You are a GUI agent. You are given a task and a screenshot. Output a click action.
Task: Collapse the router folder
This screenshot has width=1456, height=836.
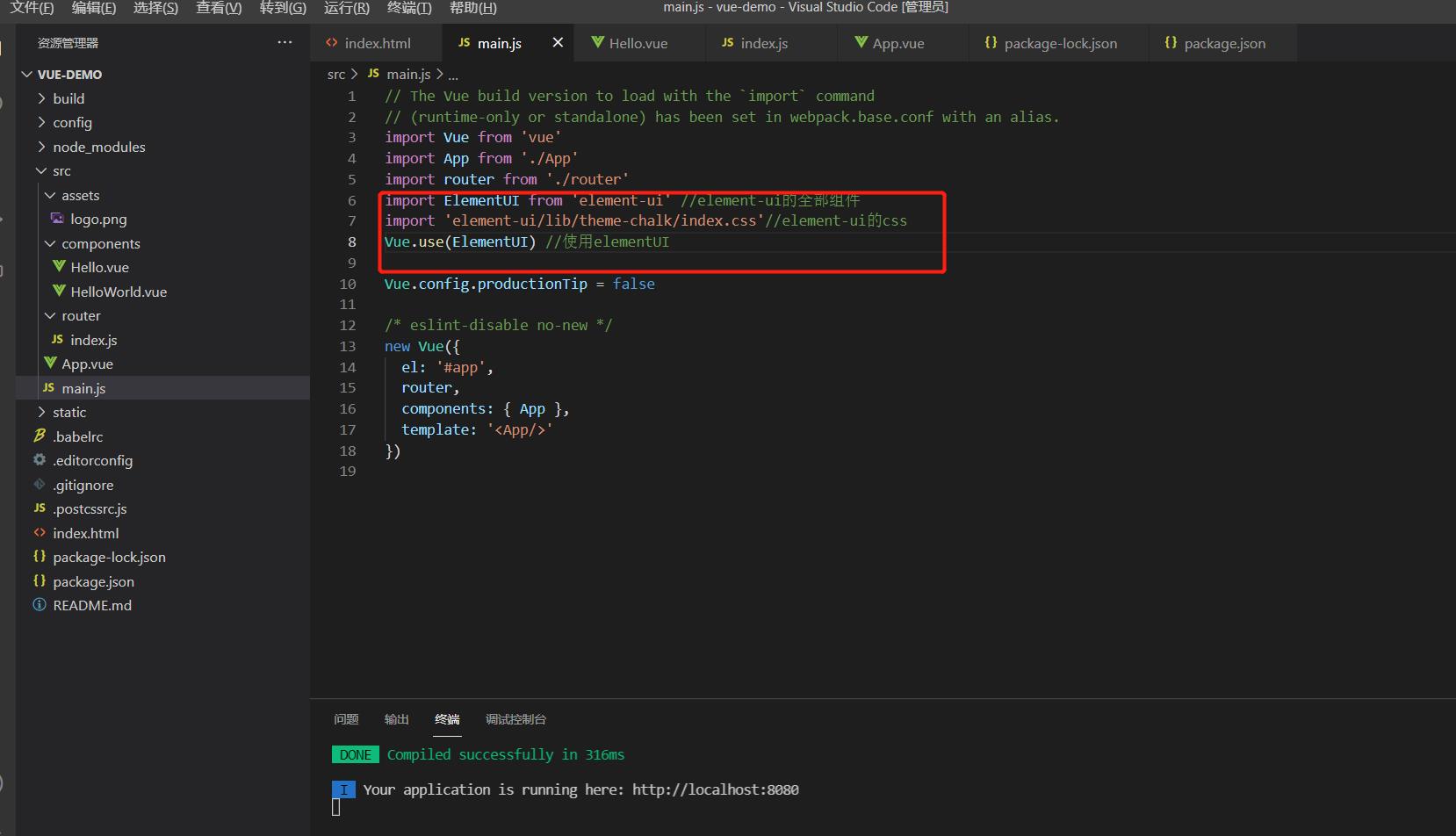point(50,315)
